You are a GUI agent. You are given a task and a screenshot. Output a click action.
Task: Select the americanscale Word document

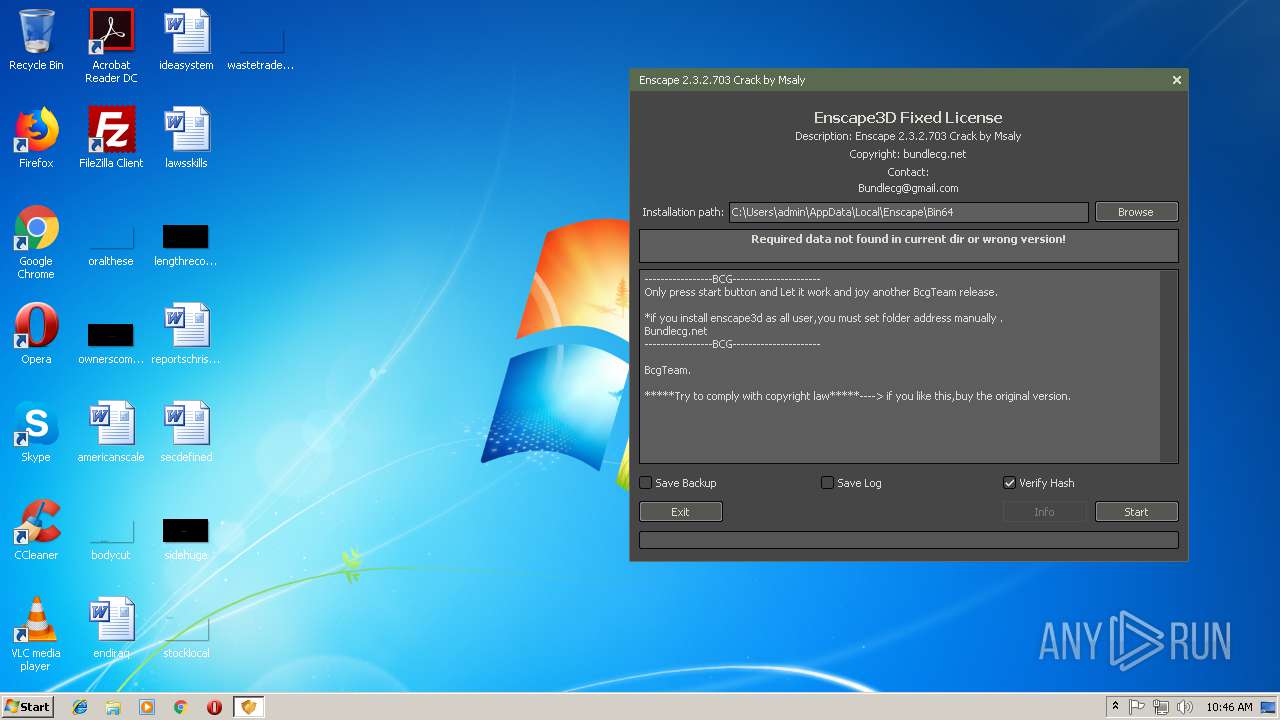click(111, 432)
